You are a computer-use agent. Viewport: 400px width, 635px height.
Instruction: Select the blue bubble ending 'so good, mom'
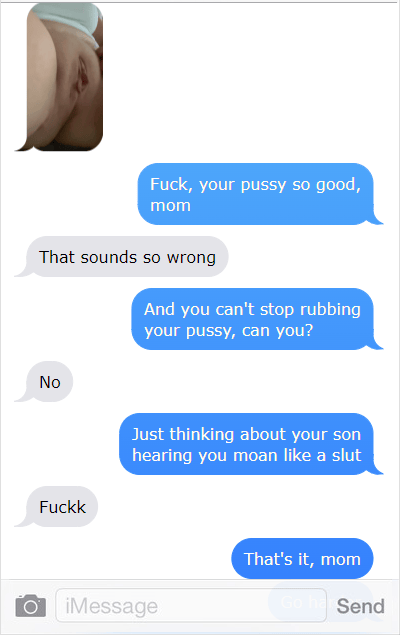255,194
